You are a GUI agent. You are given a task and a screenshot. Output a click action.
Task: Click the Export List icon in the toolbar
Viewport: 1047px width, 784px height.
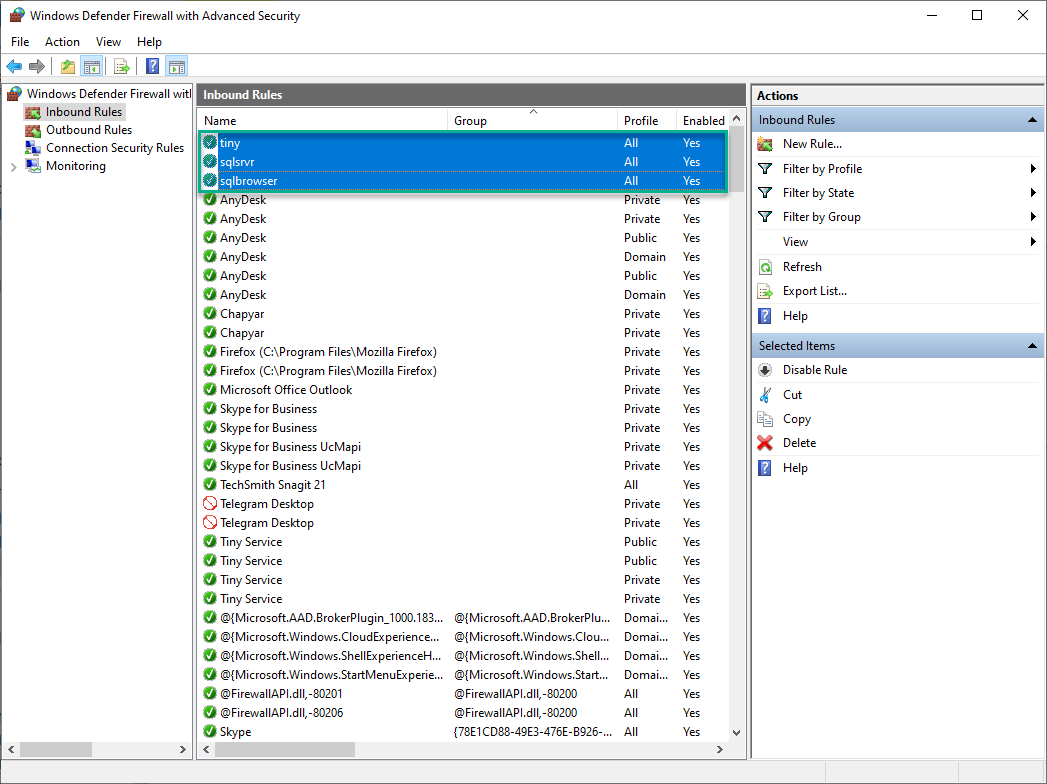click(x=122, y=66)
